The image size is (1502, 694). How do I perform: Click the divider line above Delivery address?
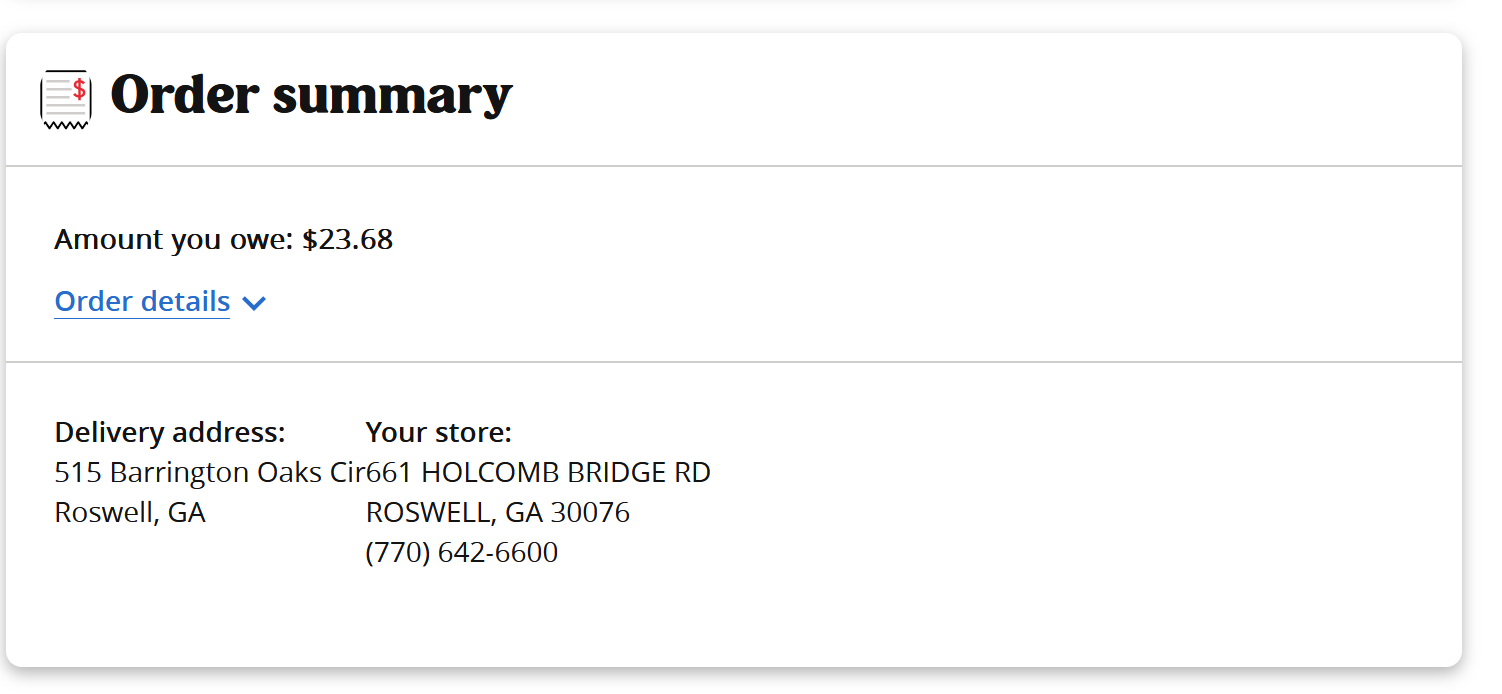click(733, 362)
